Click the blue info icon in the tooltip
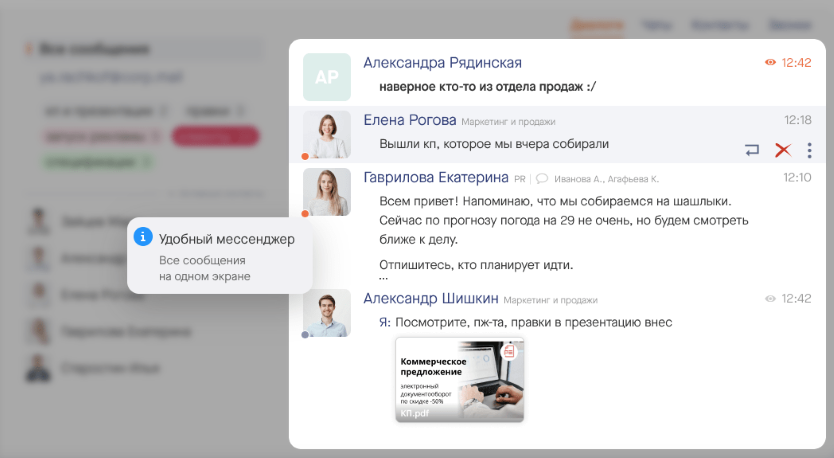Screen dimensions: 834x458 click(143, 237)
